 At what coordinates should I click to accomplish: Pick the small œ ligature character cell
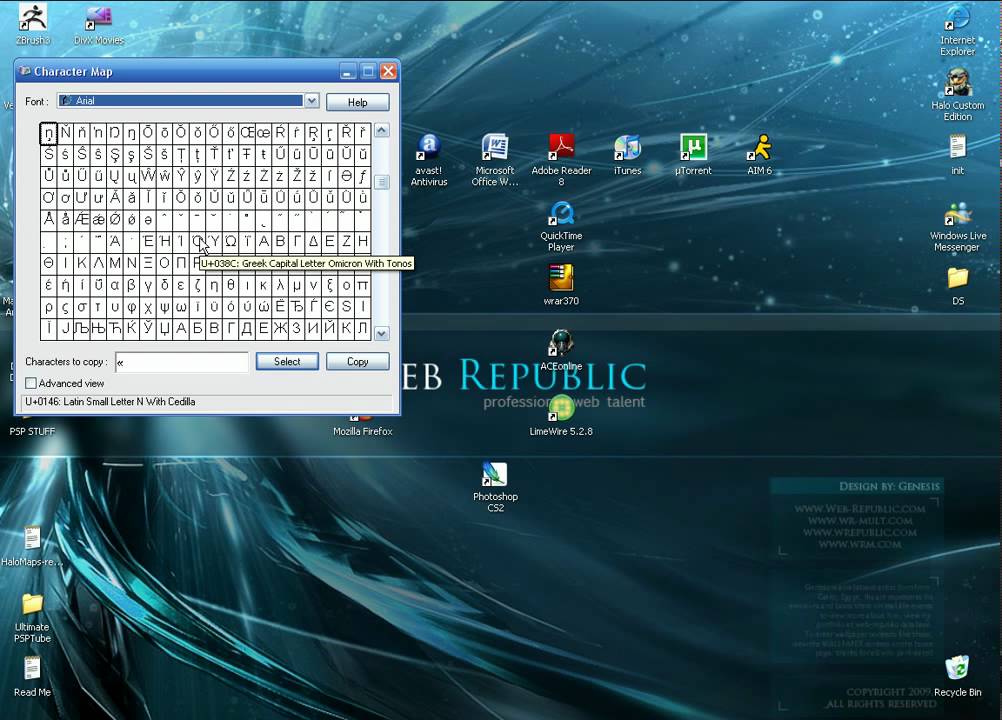tap(264, 133)
